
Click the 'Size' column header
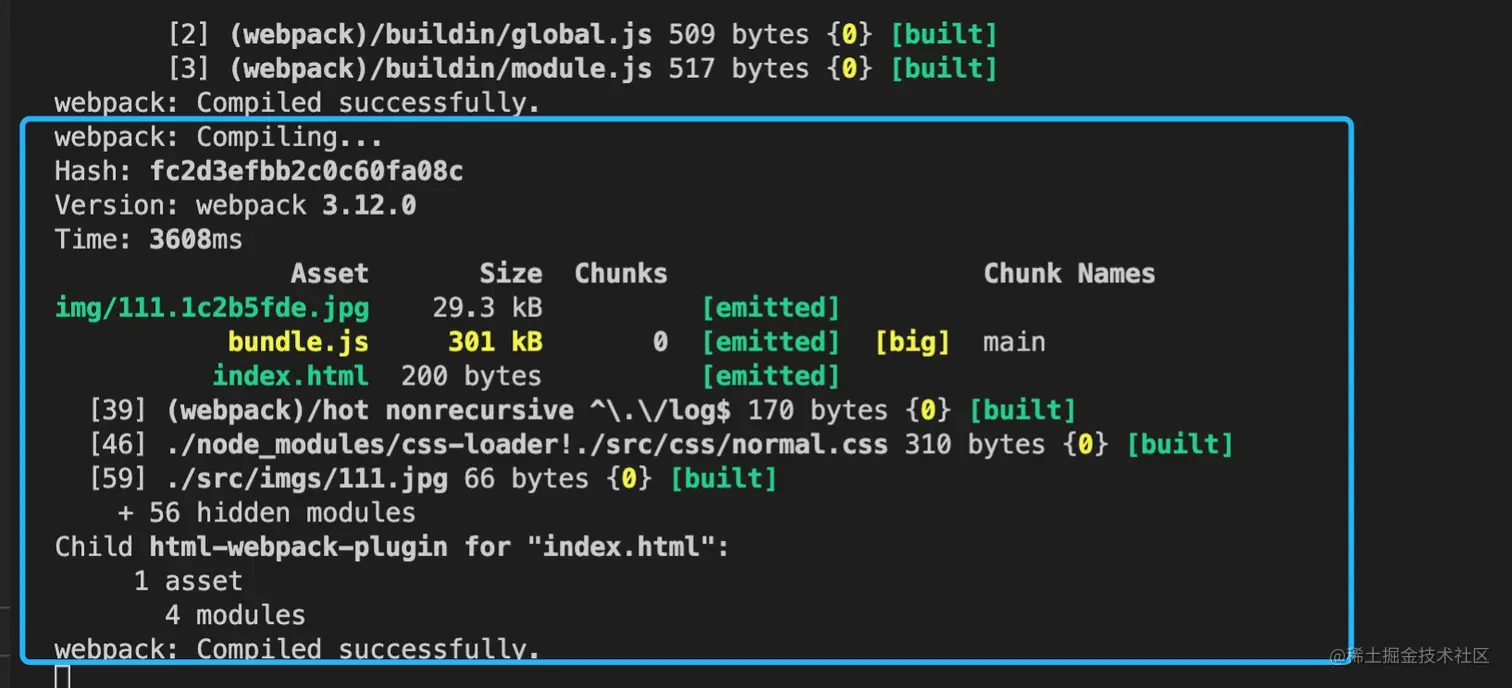[x=510, y=274]
